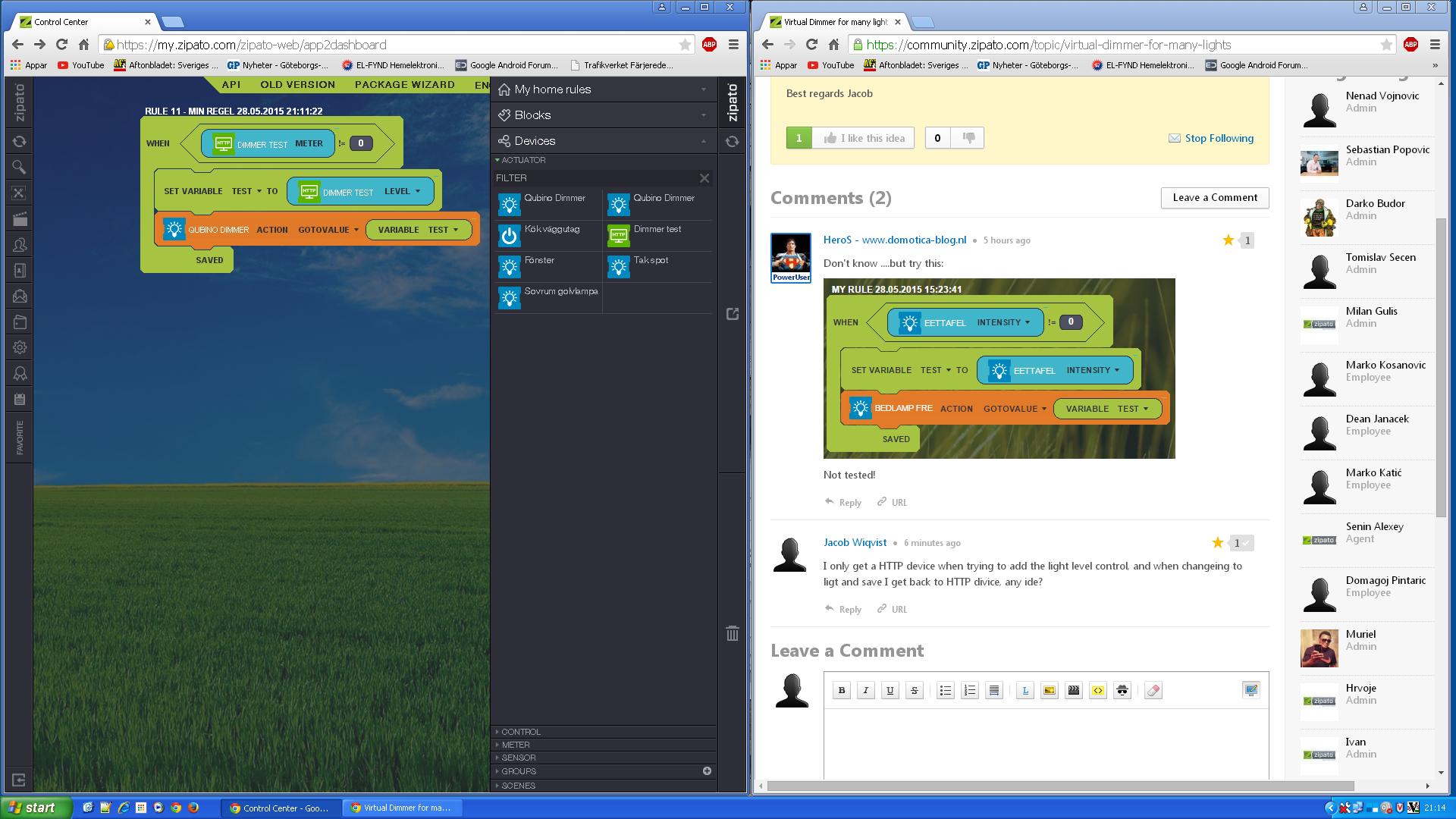Click the Kök väggutag power device icon

click(509, 236)
